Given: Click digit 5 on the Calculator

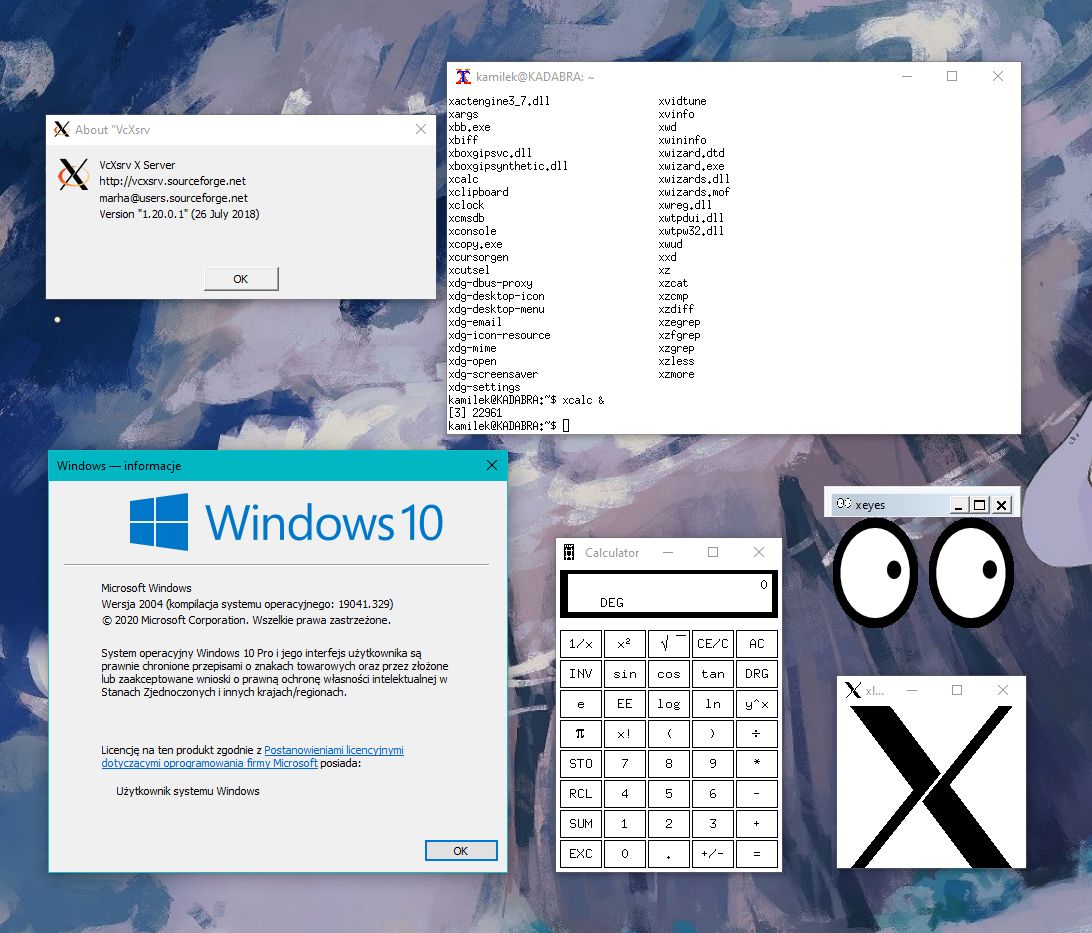Looking at the screenshot, I should [x=669, y=794].
